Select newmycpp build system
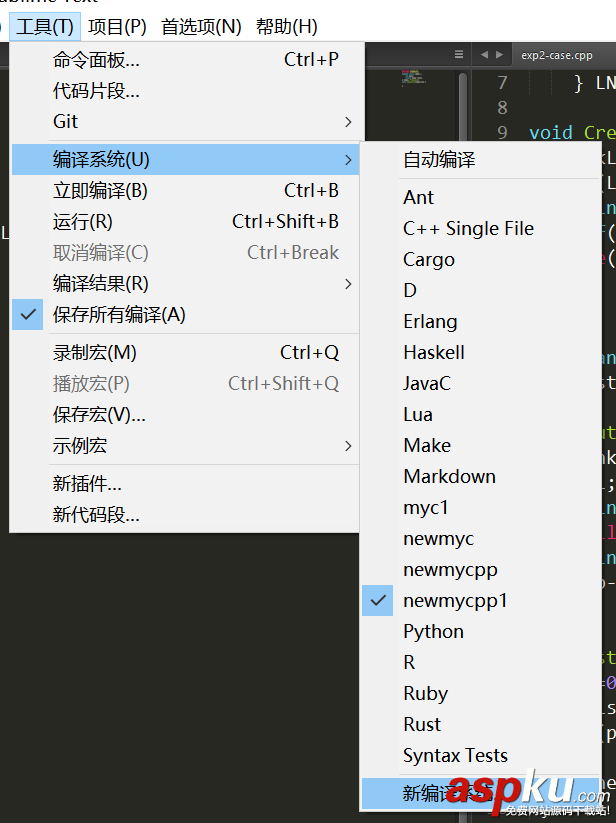The width and height of the screenshot is (616, 823). click(x=481, y=569)
